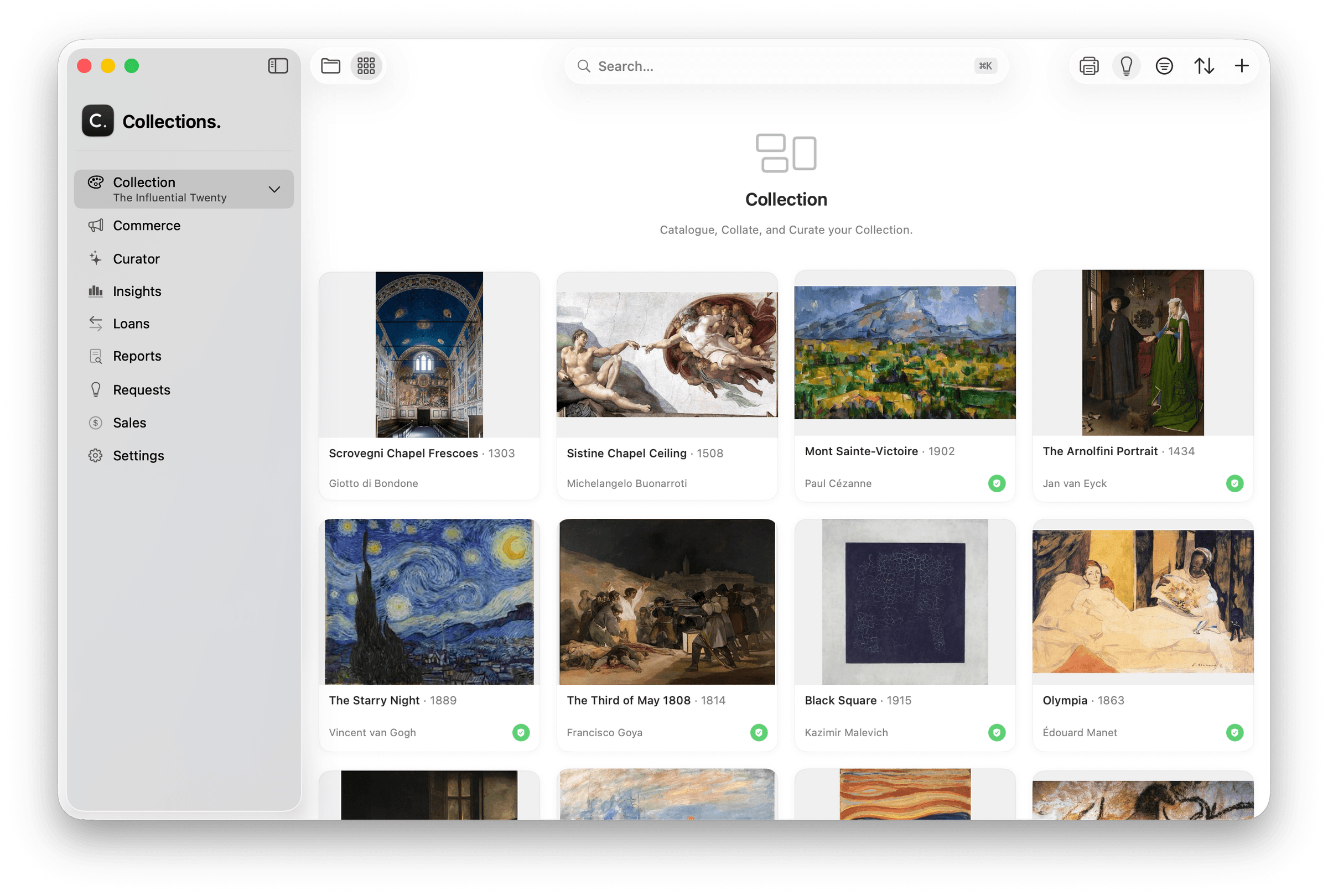Open The Starry Night thumbnail
Image resolution: width=1328 pixels, height=896 pixels.
tap(429, 602)
